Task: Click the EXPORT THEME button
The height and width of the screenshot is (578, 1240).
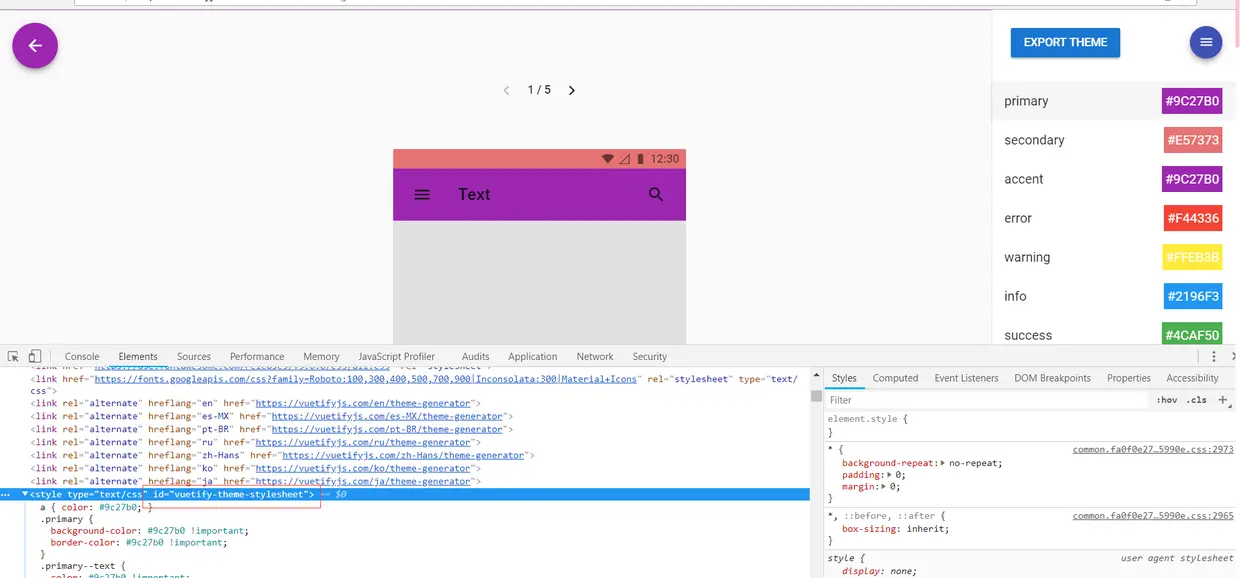Action: click(x=1065, y=42)
